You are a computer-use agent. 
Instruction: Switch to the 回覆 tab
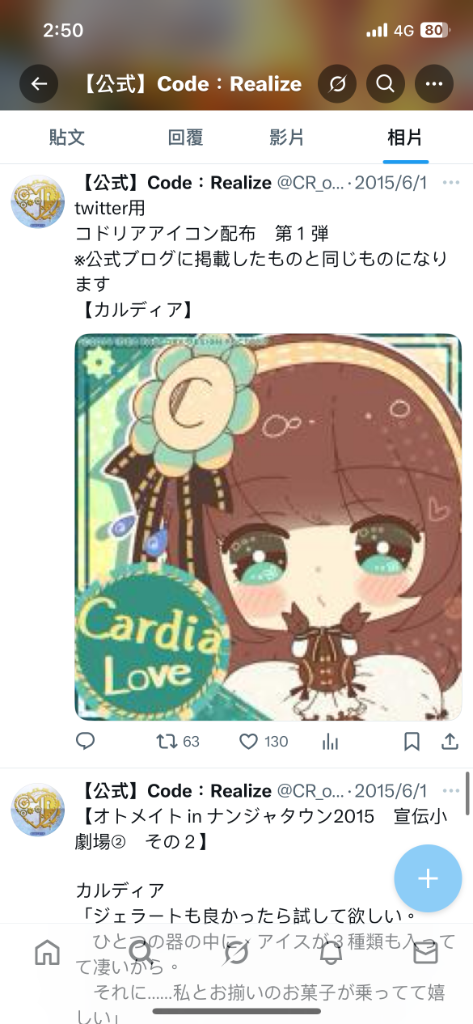tap(186, 137)
